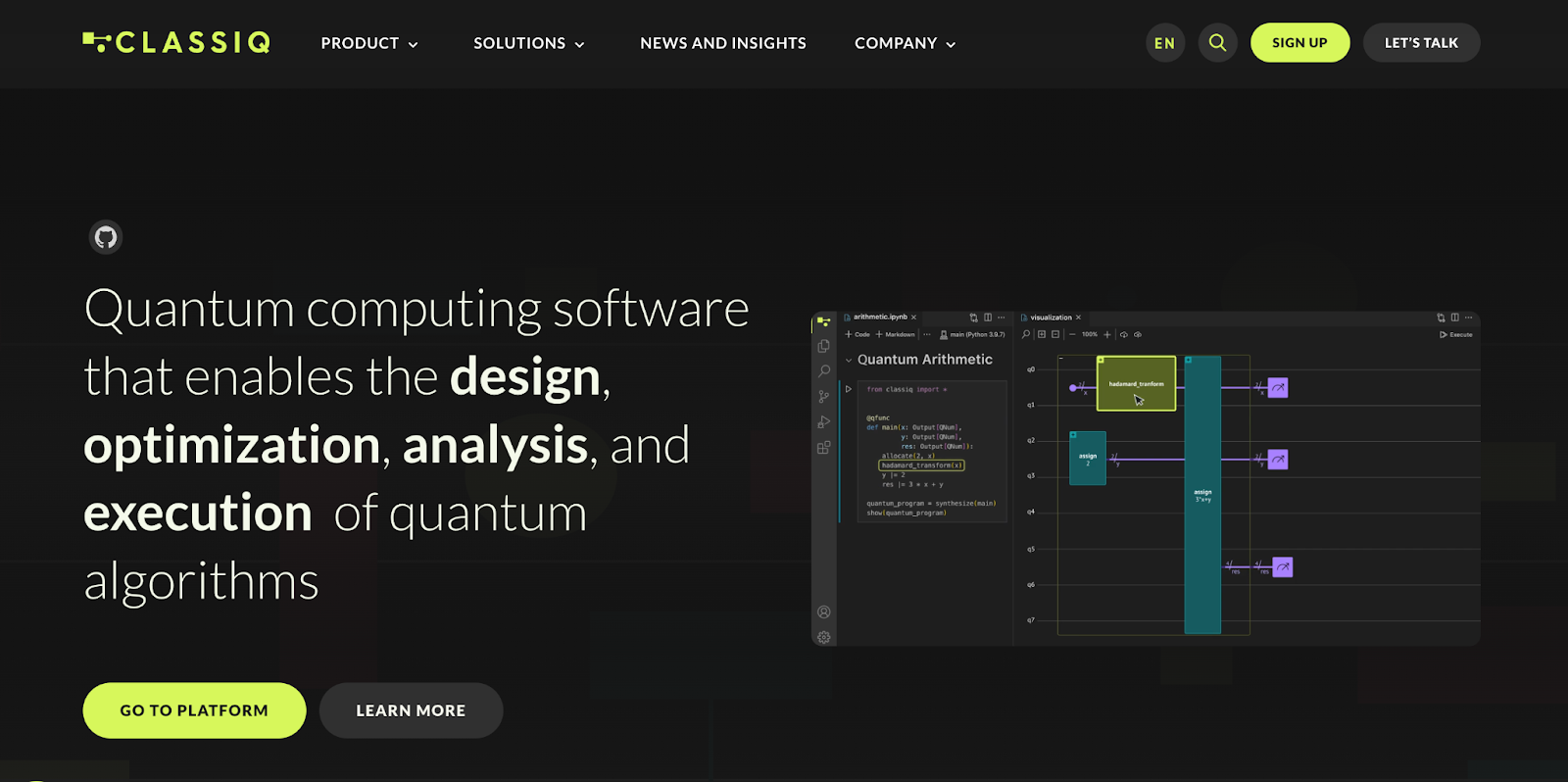Click the LEARN MORE button

(411, 710)
